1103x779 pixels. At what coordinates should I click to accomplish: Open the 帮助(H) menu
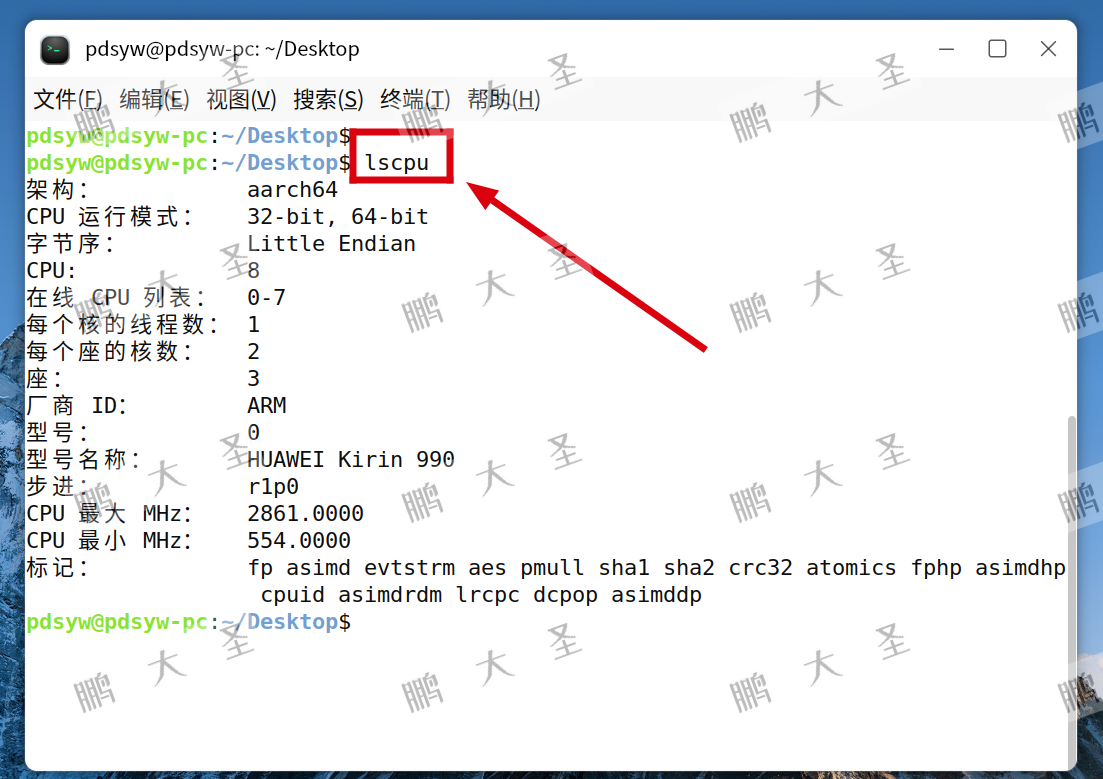504,99
